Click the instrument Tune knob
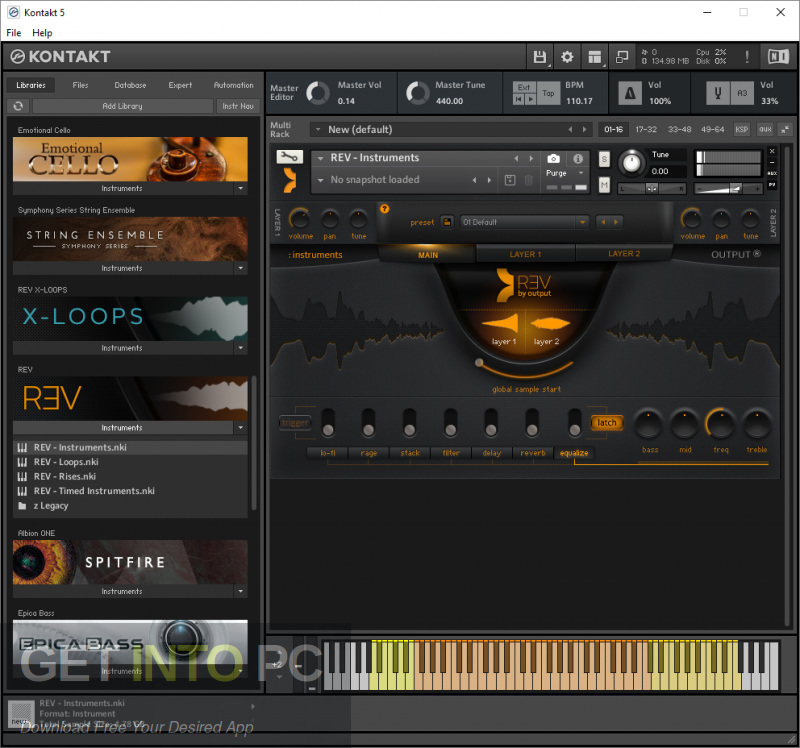This screenshot has height=748, width=800. [631, 163]
